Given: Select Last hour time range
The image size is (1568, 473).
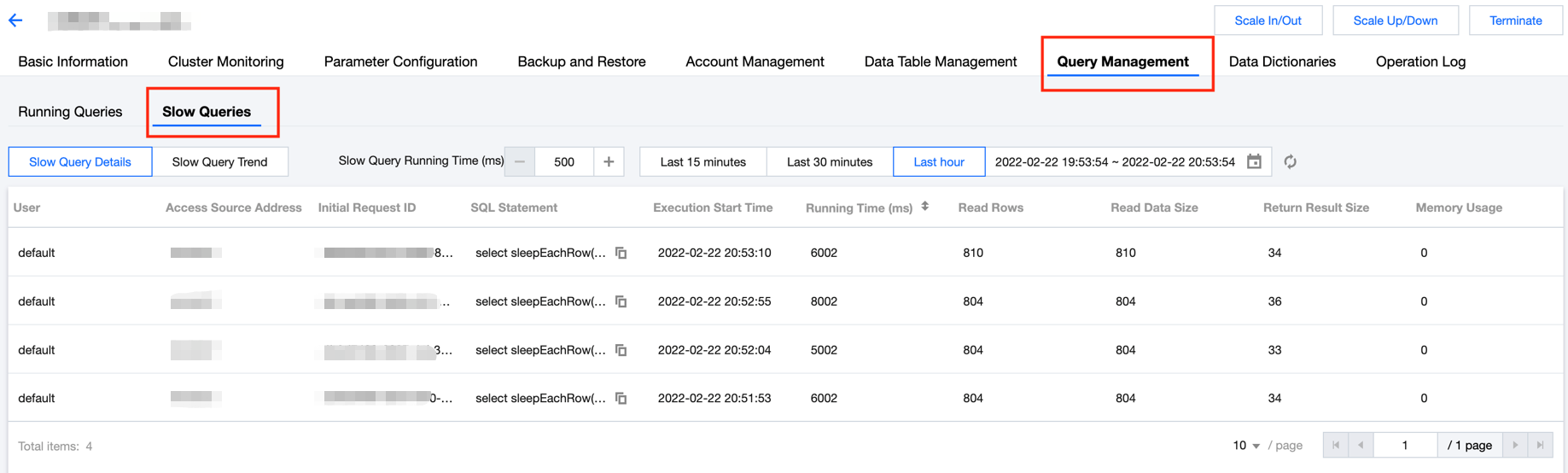Looking at the screenshot, I should click(938, 161).
